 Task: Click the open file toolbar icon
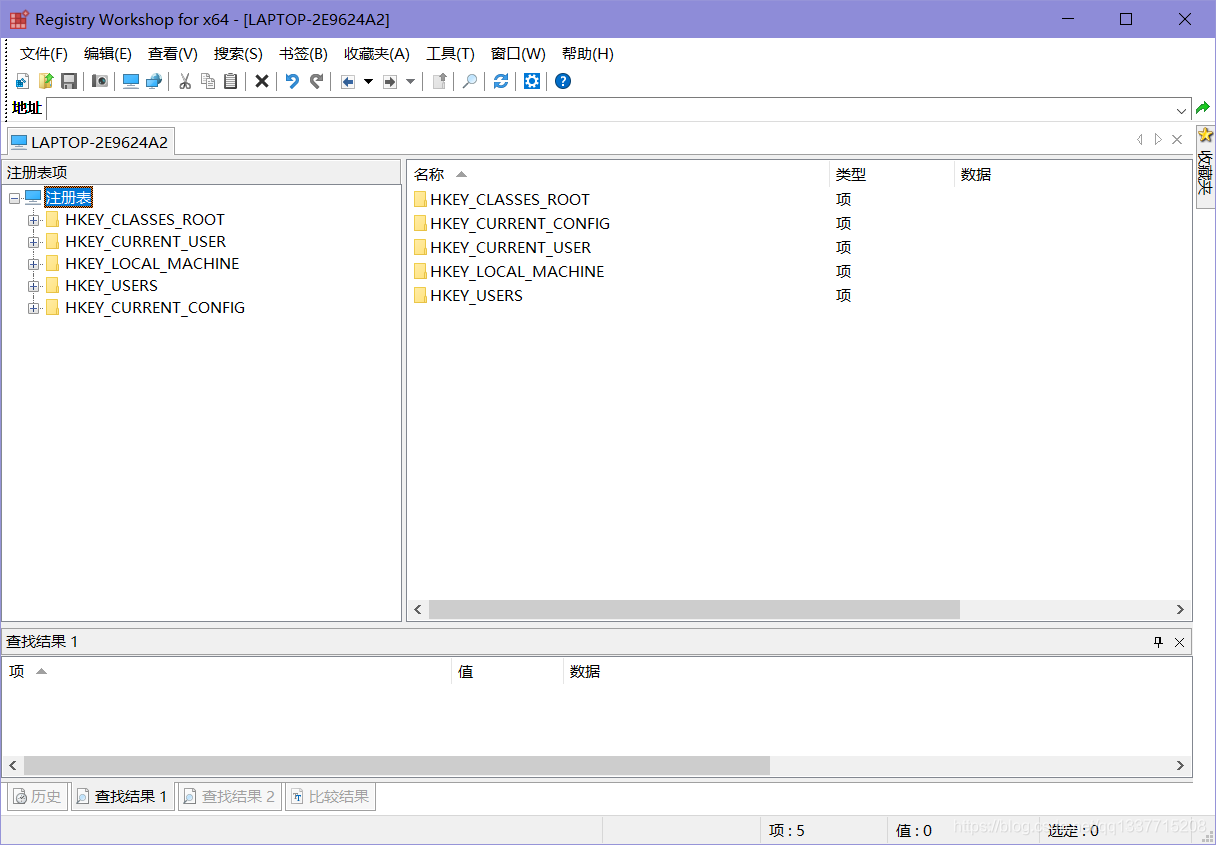pyautogui.click(x=46, y=81)
